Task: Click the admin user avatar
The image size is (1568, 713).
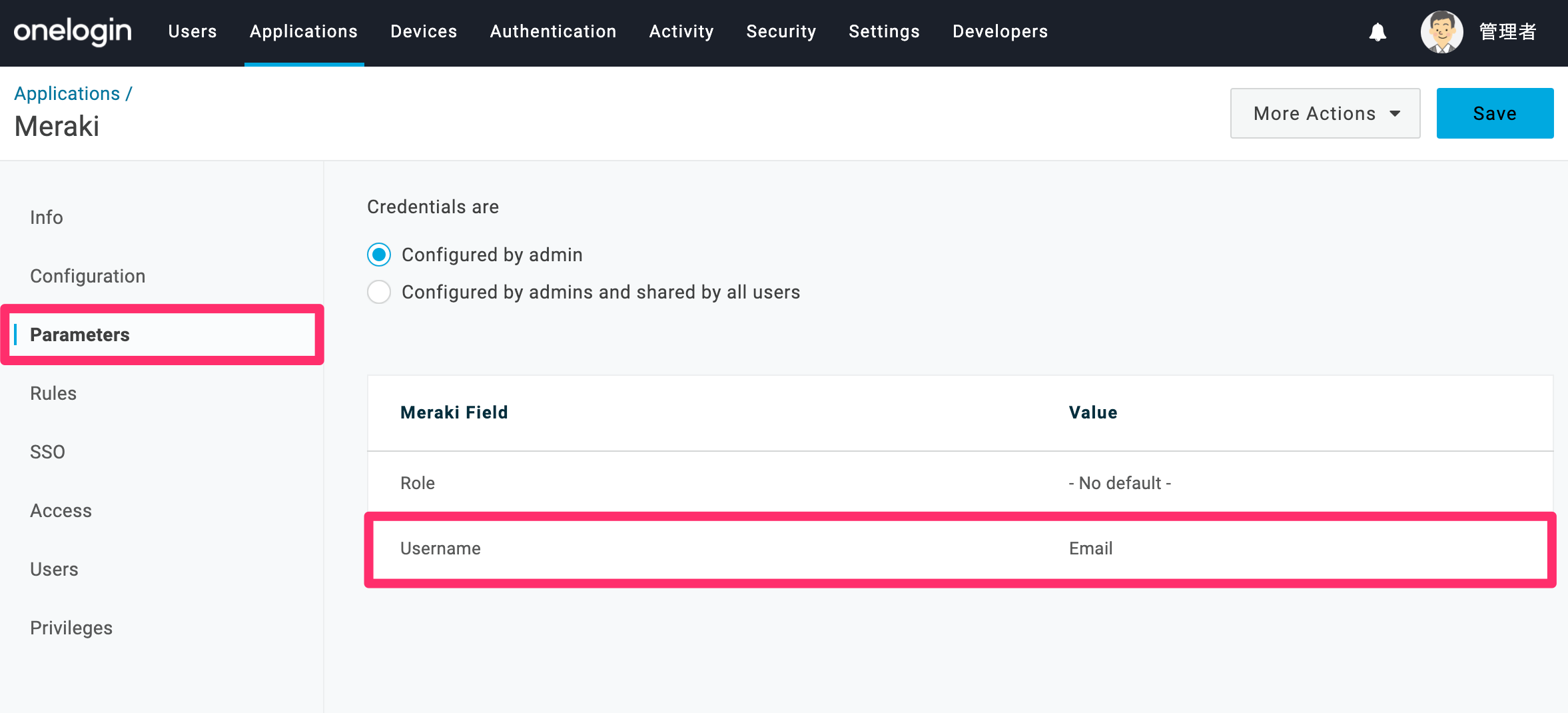Action: coord(1441,32)
